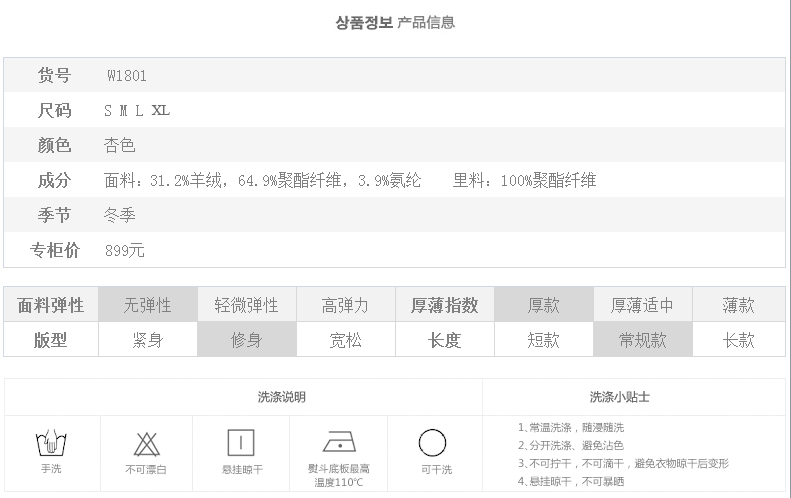Screen dimensions: 791x498
Task: Click tip 3 about 不可拧干
Action: coord(624,463)
